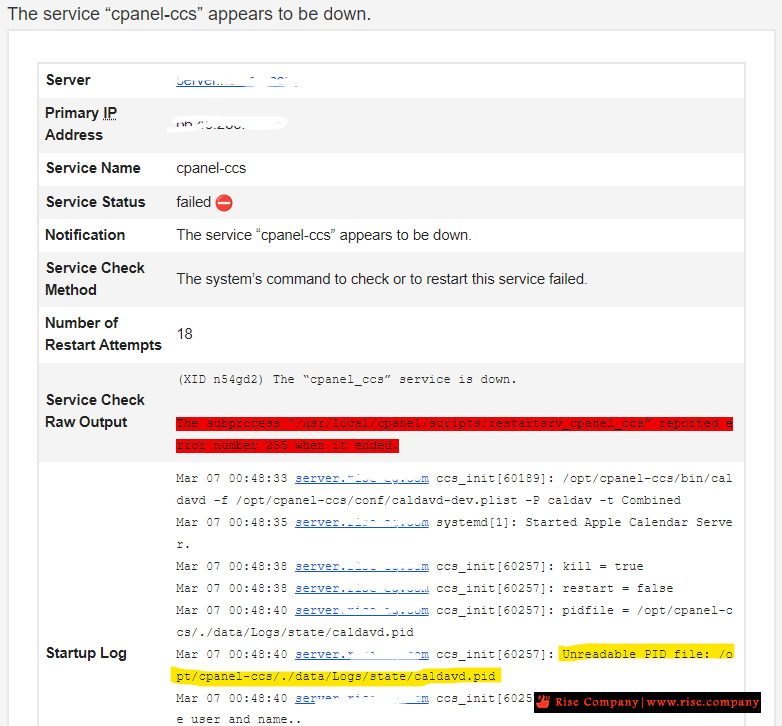Open the redacted server hostname link
Screen dimensions: 782x726
coord(236,81)
